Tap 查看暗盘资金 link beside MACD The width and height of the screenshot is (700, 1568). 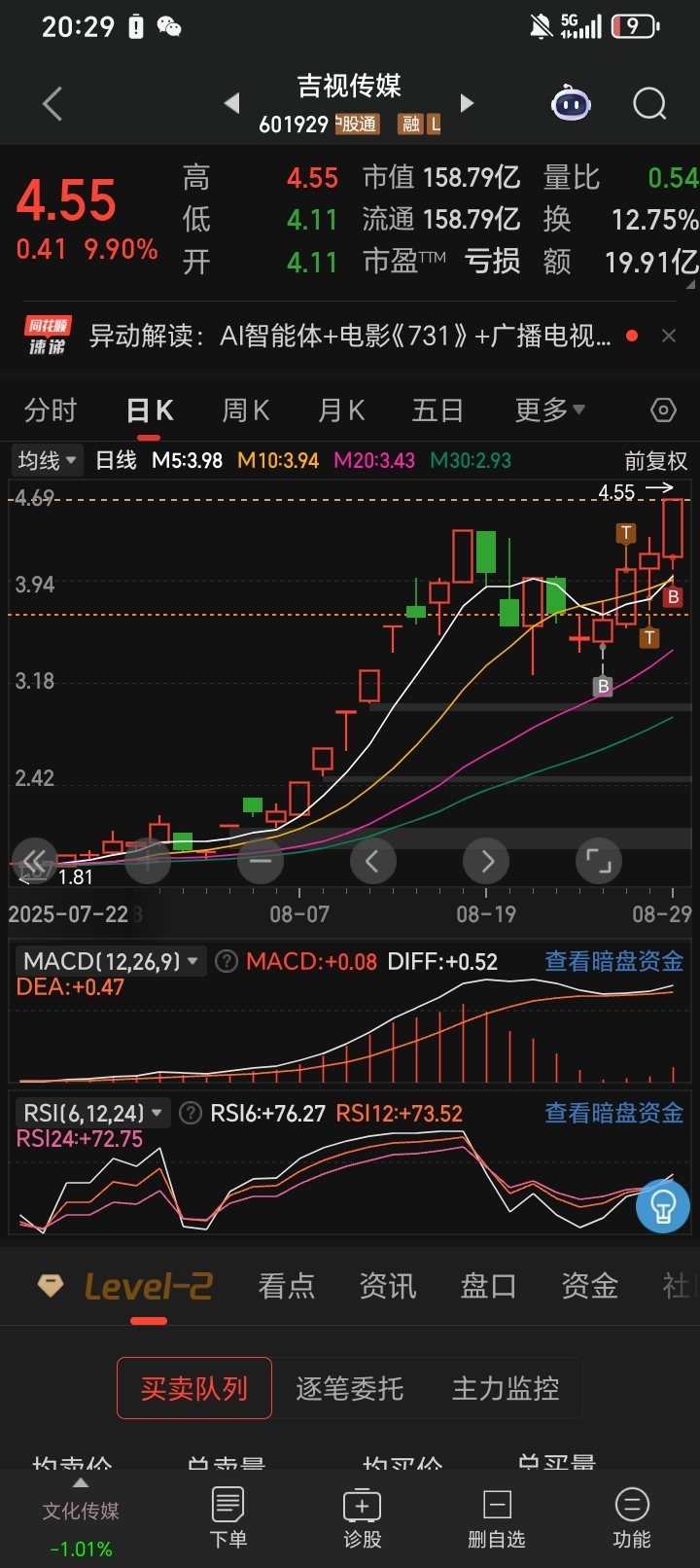pyautogui.click(x=614, y=962)
